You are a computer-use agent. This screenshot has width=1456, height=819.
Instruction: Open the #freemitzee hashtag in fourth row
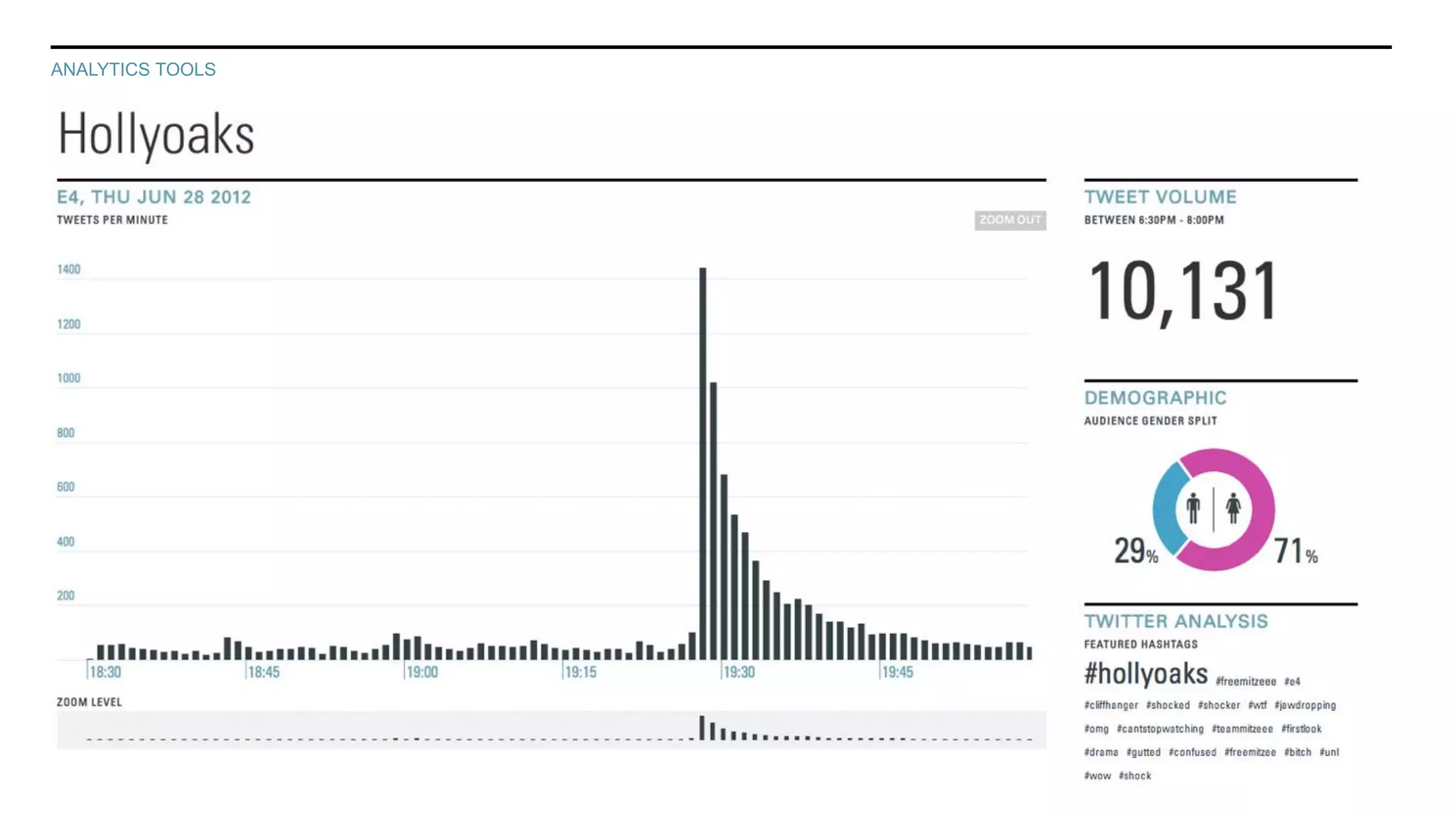pos(1250,752)
